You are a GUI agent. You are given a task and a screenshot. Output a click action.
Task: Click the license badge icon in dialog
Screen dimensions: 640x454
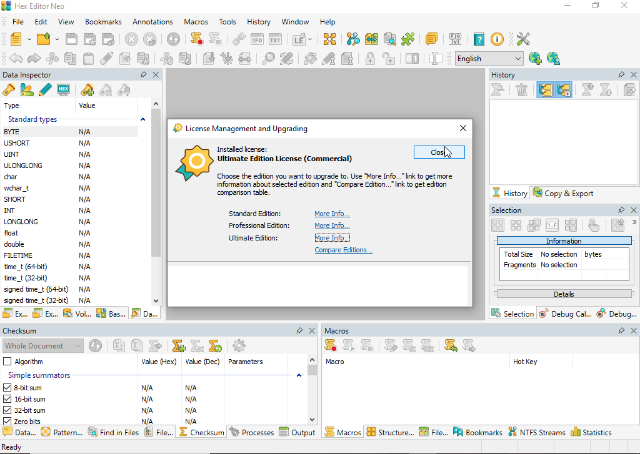click(195, 162)
